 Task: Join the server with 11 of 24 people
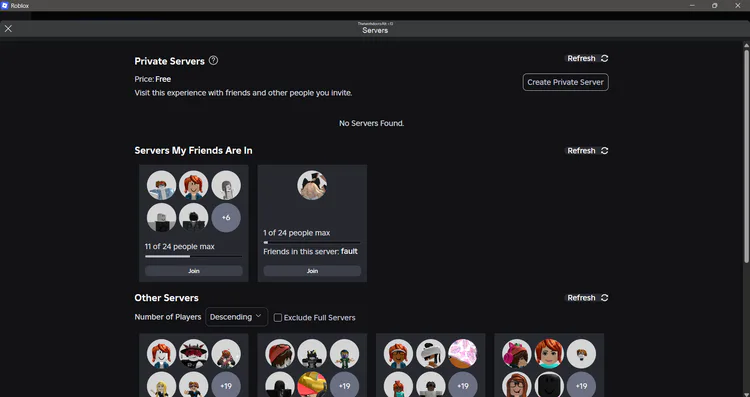coord(194,271)
